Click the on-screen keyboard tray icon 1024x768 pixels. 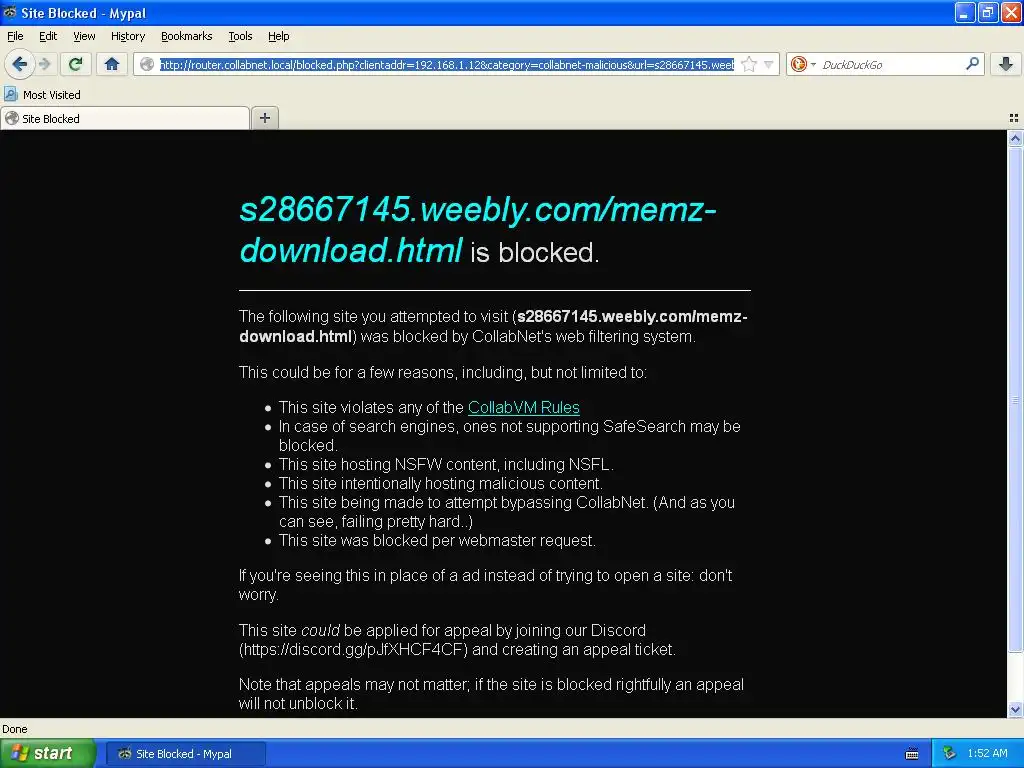click(x=912, y=754)
